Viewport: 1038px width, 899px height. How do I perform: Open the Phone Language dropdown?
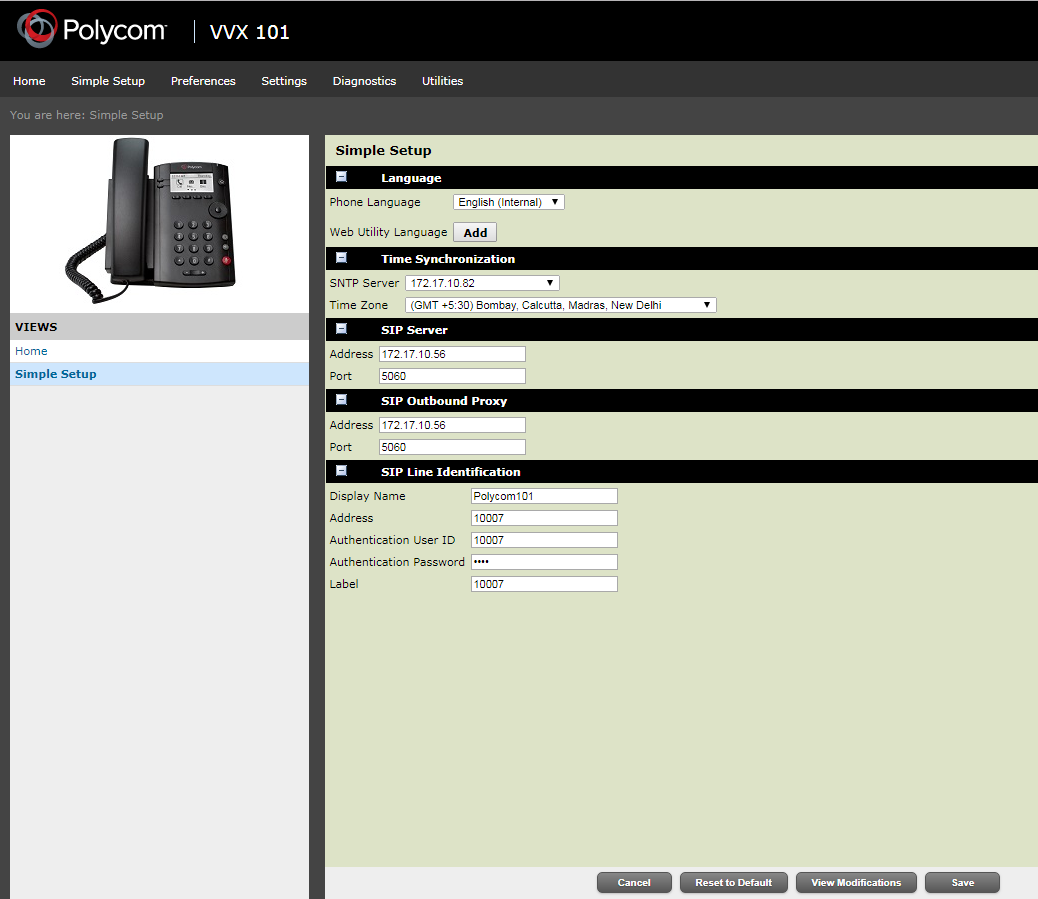[x=509, y=202]
